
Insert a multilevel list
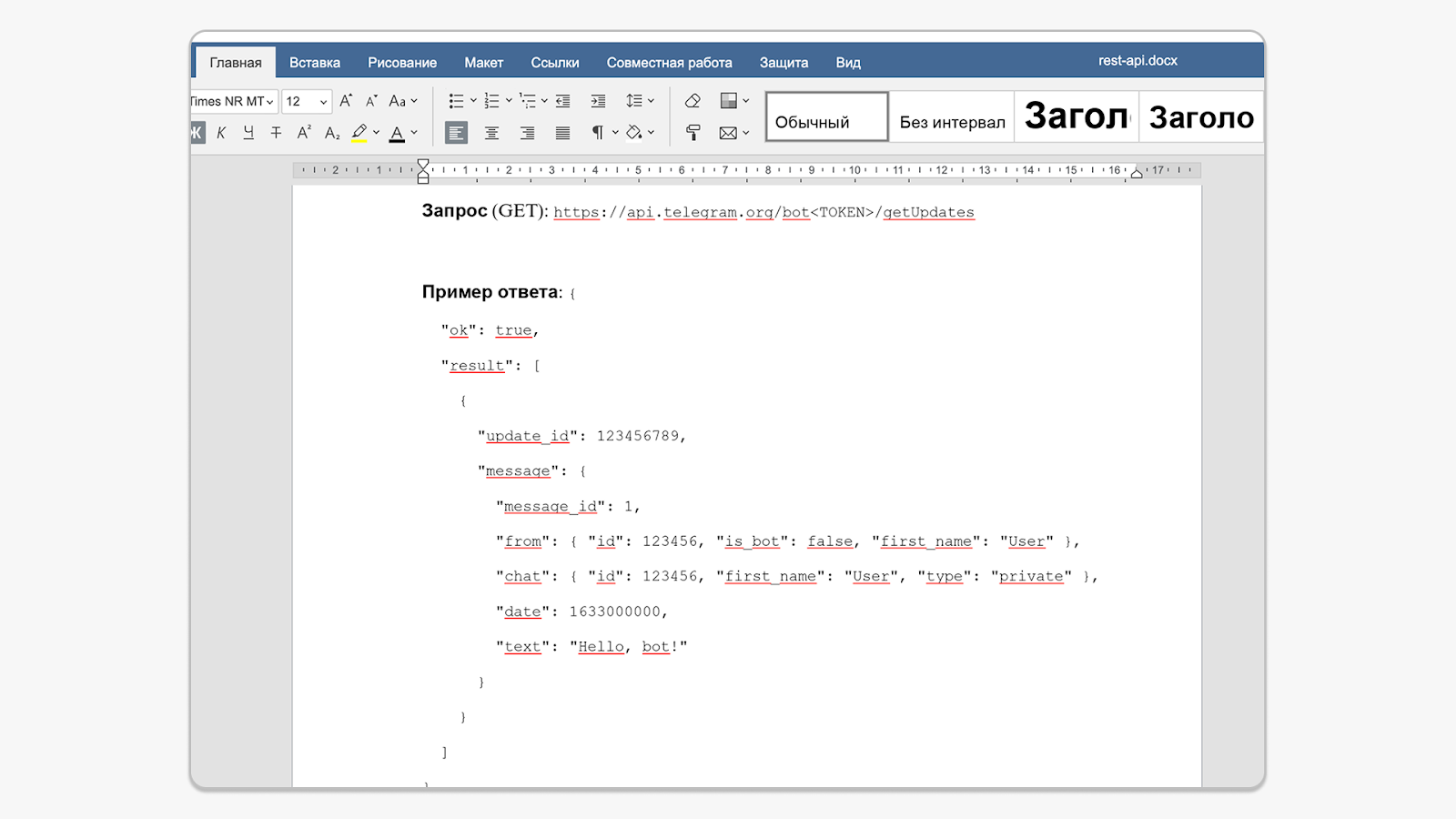click(x=528, y=101)
